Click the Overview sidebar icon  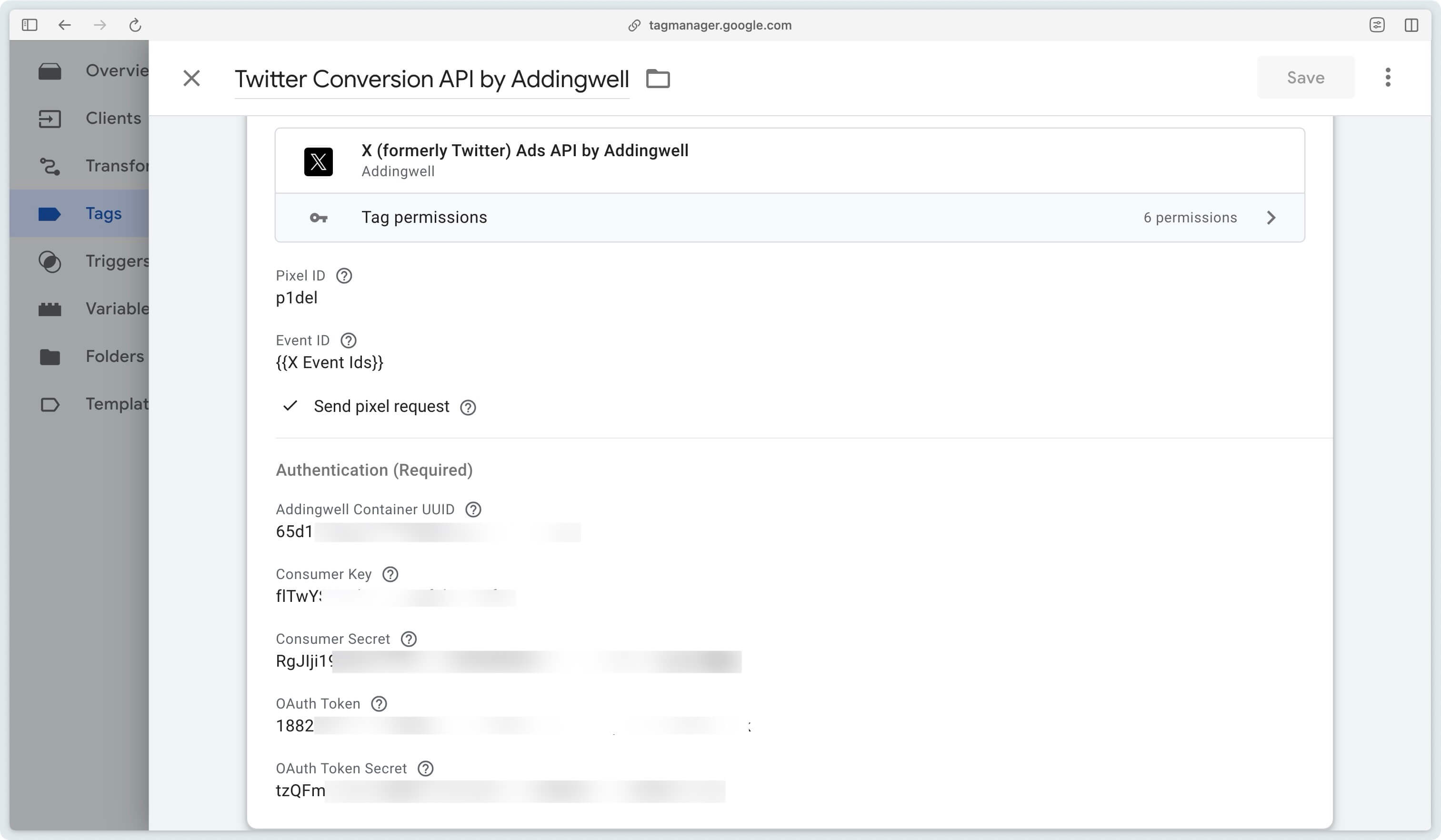point(50,71)
